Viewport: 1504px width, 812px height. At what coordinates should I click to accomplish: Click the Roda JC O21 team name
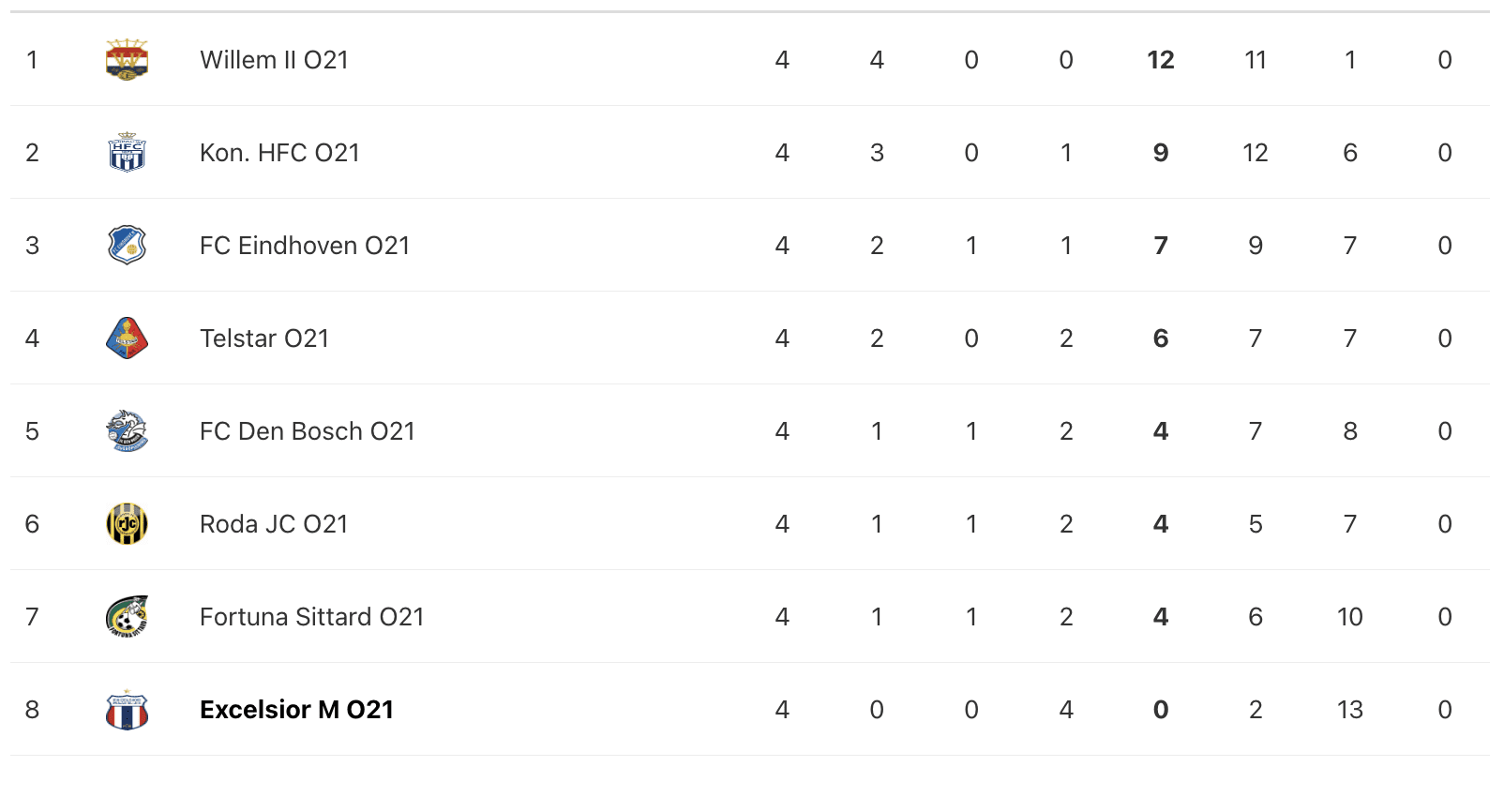[274, 524]
